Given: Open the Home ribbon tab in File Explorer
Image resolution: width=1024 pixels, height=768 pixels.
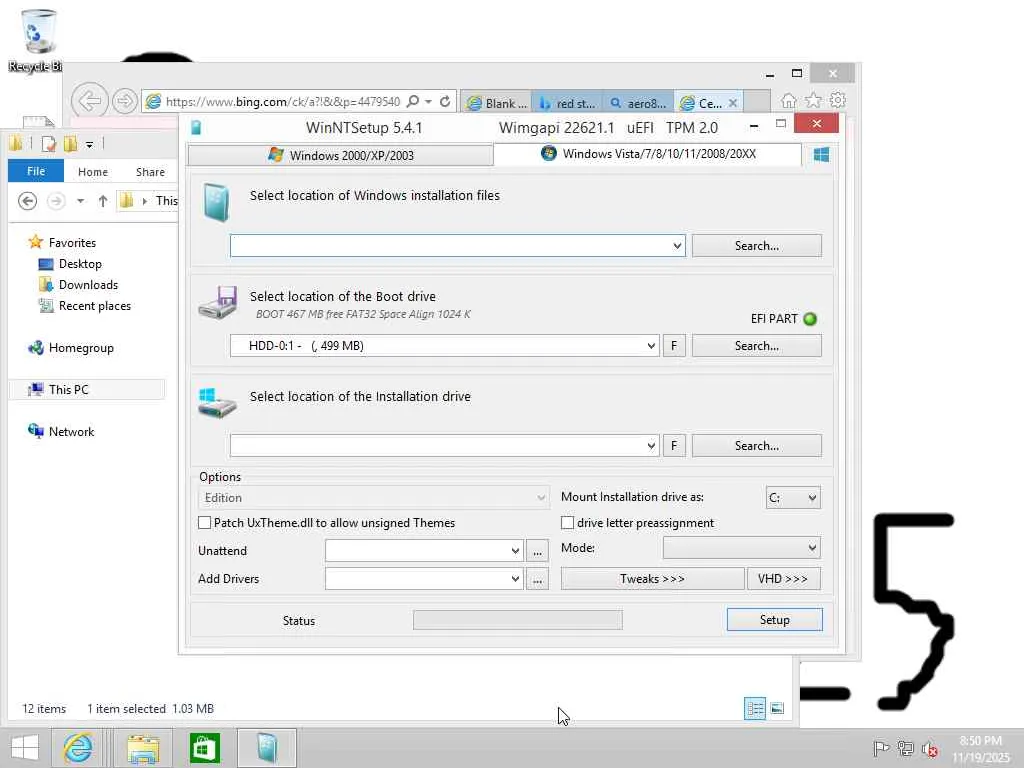Looking at the screenshot, I should (93, 172).
